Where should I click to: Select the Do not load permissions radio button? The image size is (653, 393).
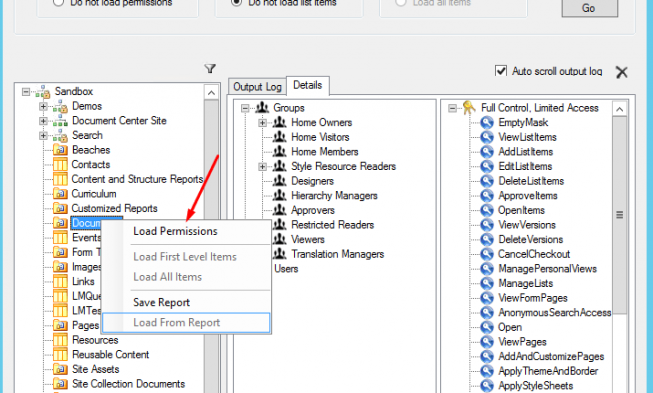[58, 2]
